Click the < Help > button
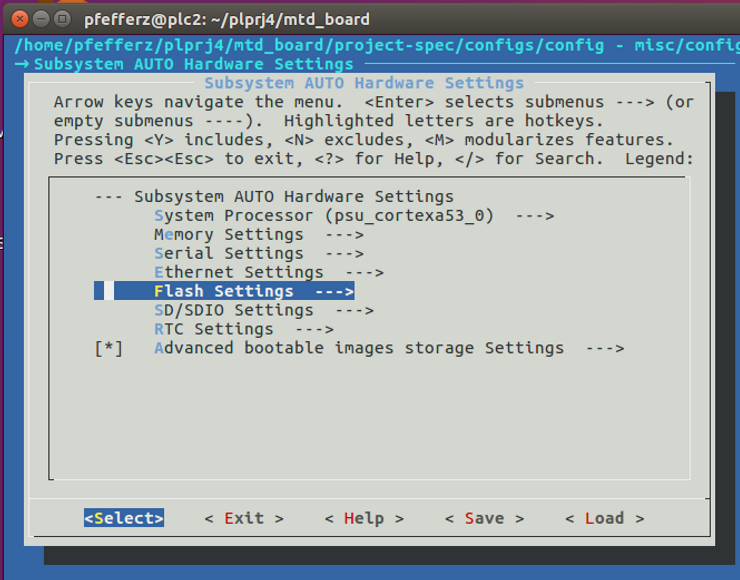 (x=364, y=518)
